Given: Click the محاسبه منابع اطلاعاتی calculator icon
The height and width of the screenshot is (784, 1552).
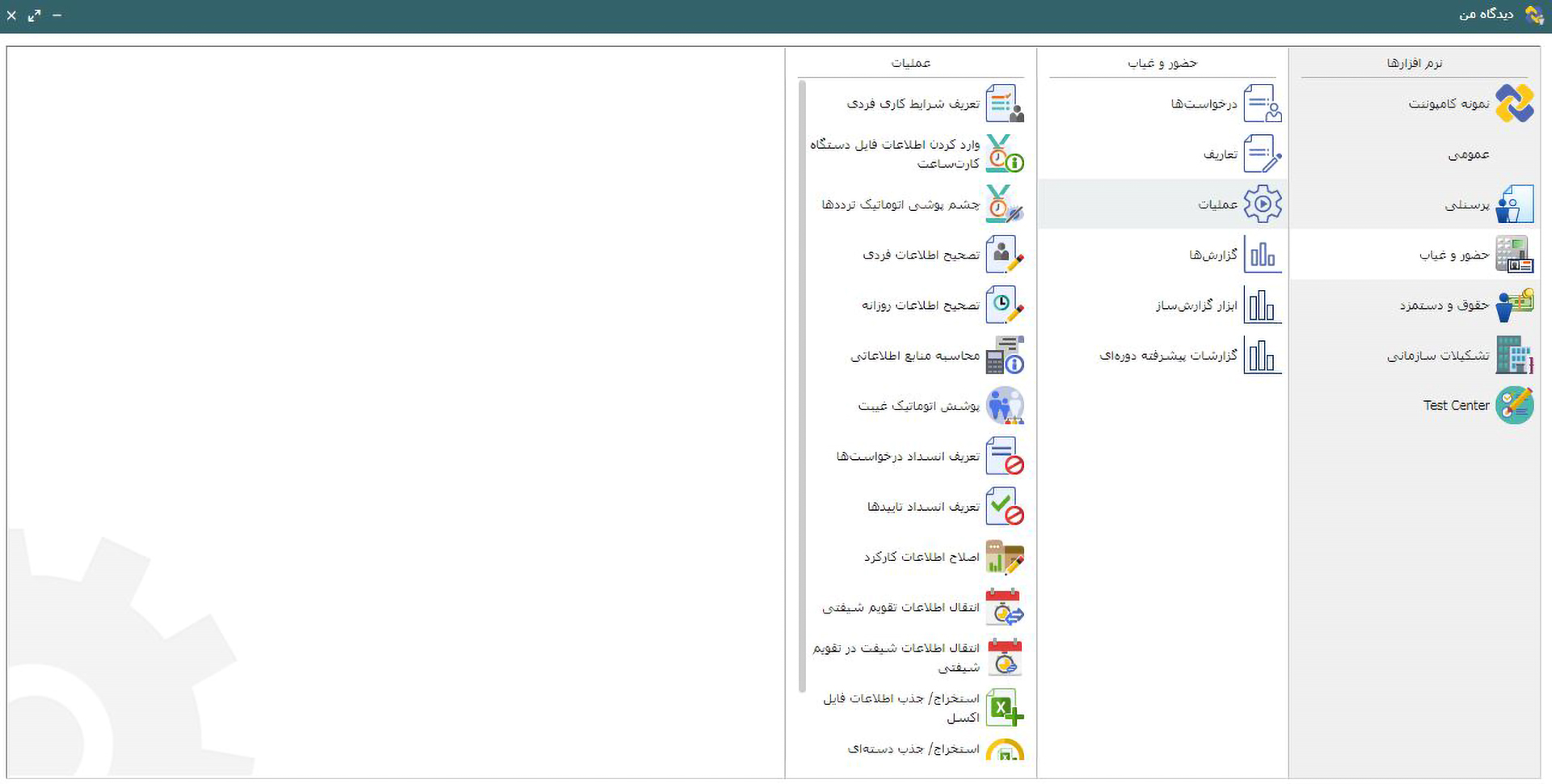Looking at the screenshot, I should click(x=1004, y=355).
